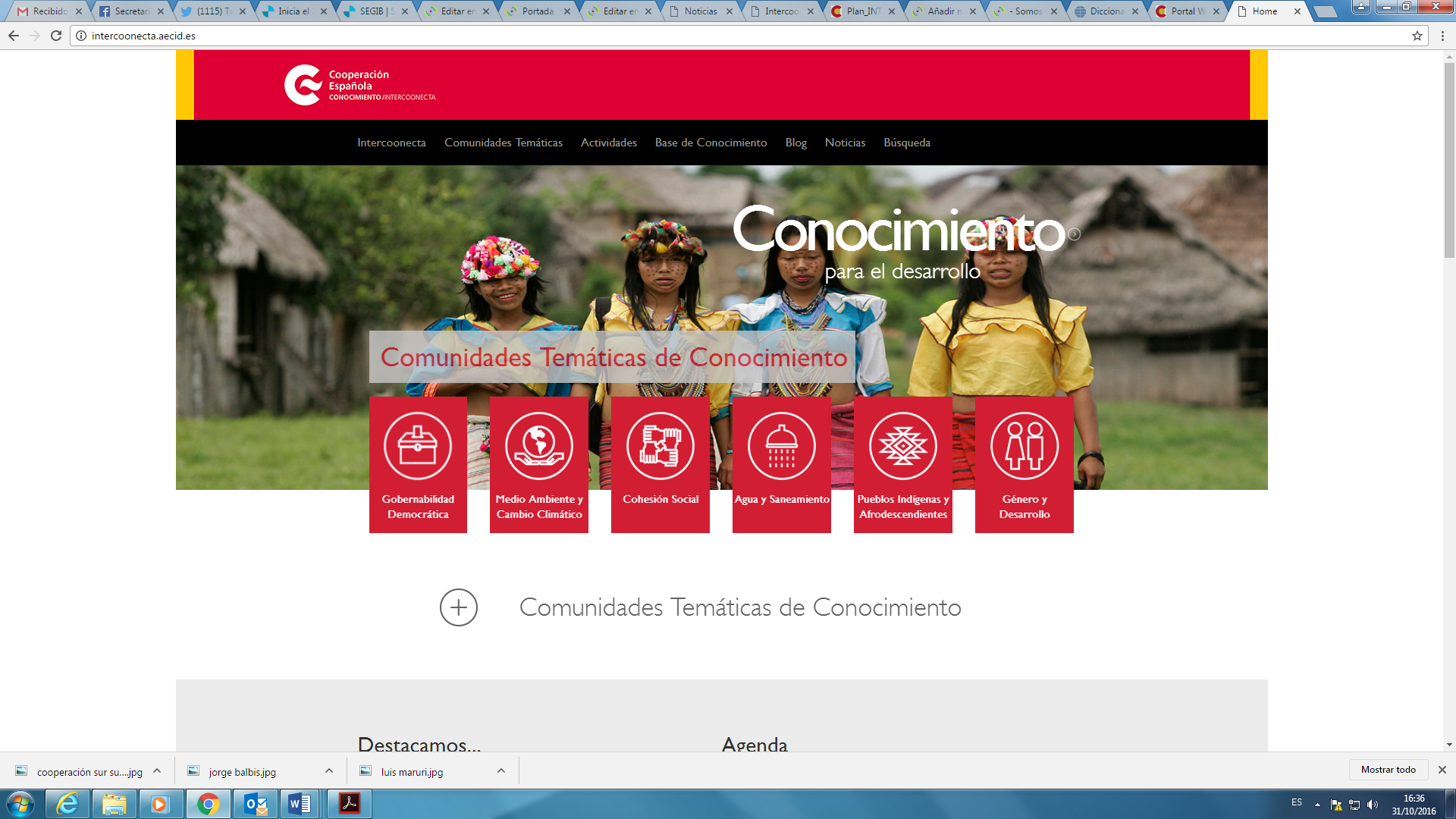The image size is (1456, 819).
Task: View site information icon in address bar
Action: 81,36
